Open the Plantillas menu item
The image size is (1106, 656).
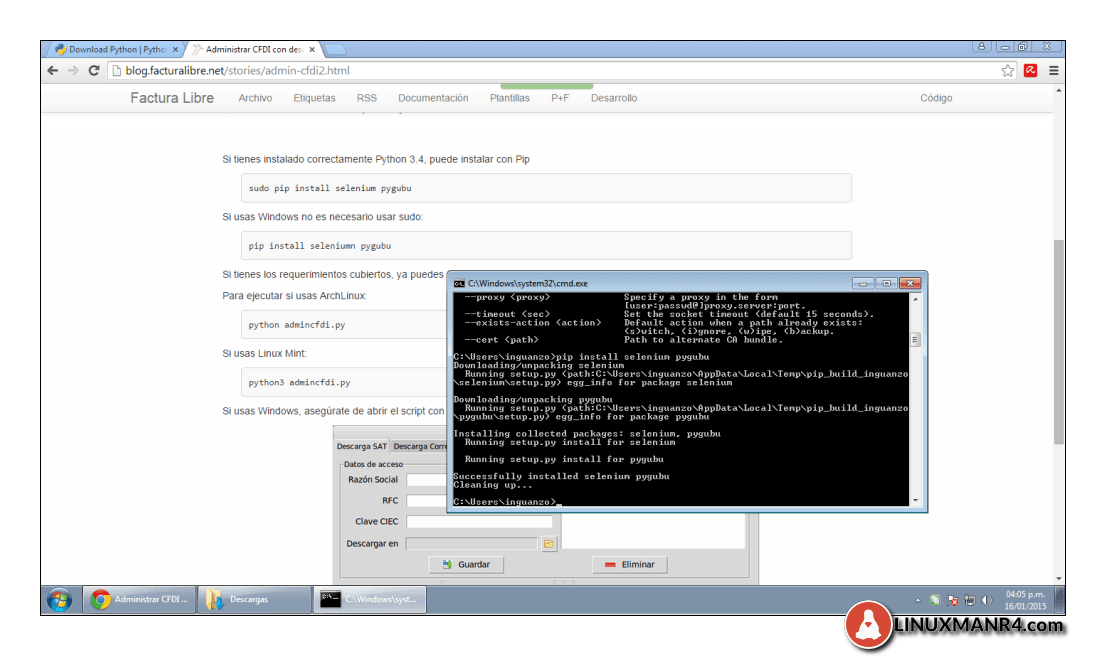pos(509,98)
